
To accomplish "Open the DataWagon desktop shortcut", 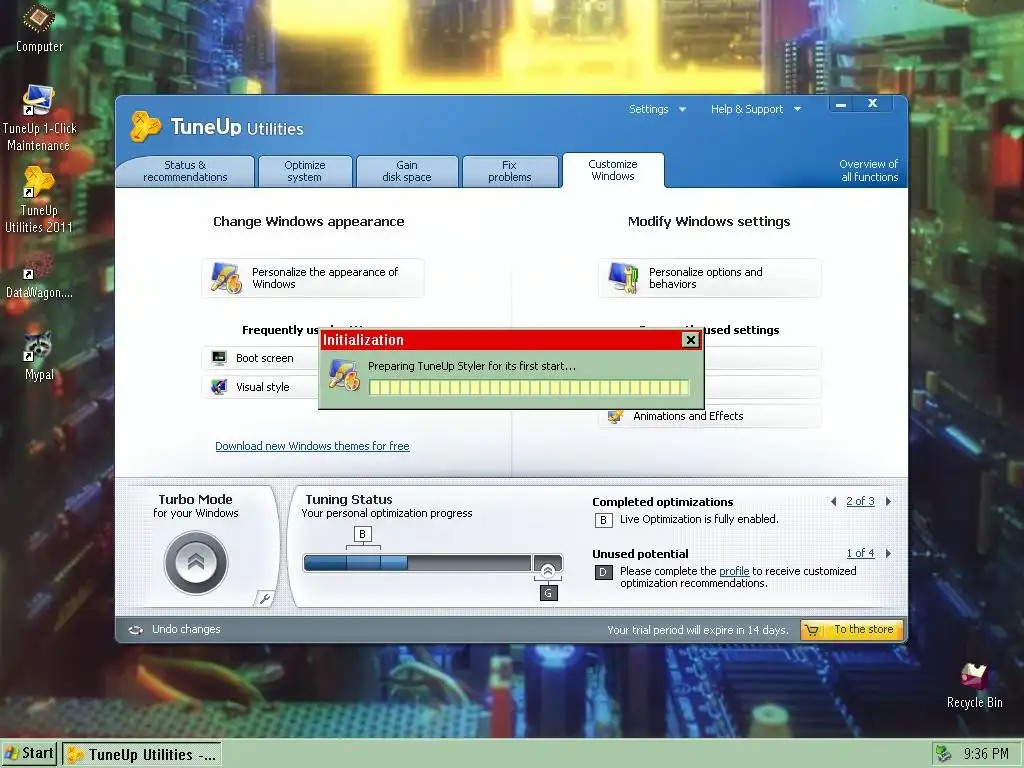I will pyautogui.click(x=39, y=277).
